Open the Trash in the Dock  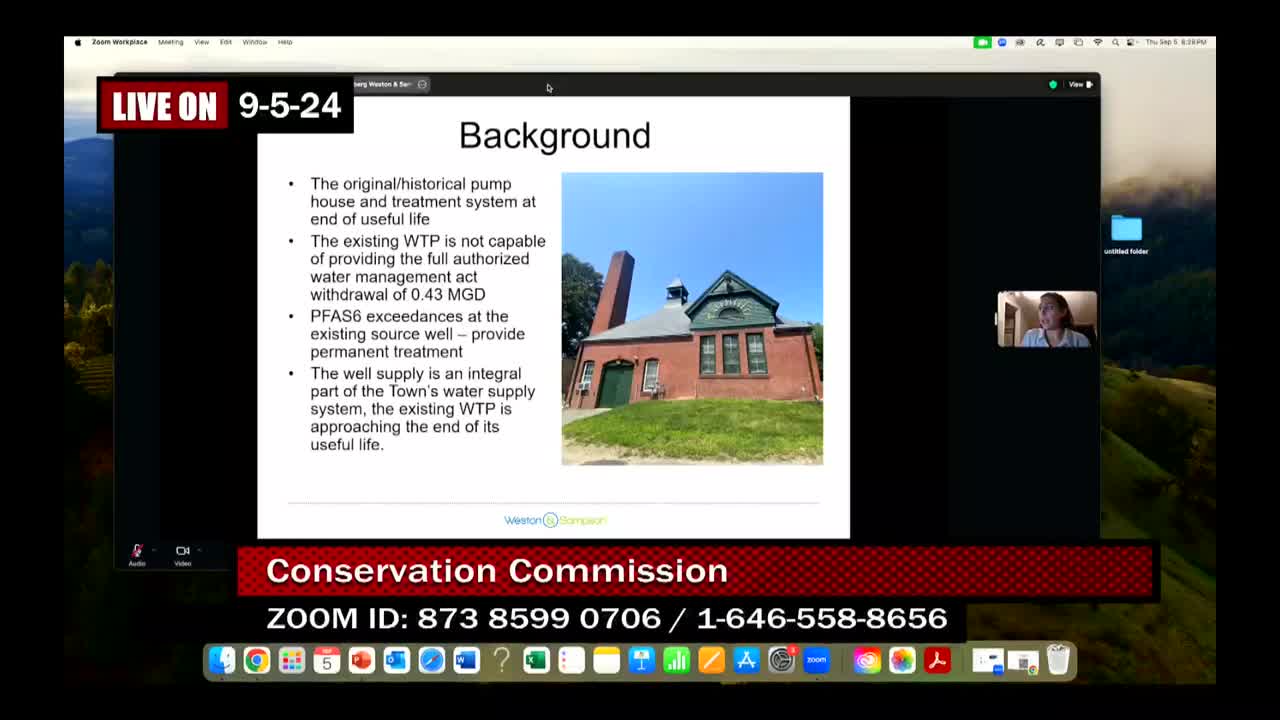pos(1058,660)
